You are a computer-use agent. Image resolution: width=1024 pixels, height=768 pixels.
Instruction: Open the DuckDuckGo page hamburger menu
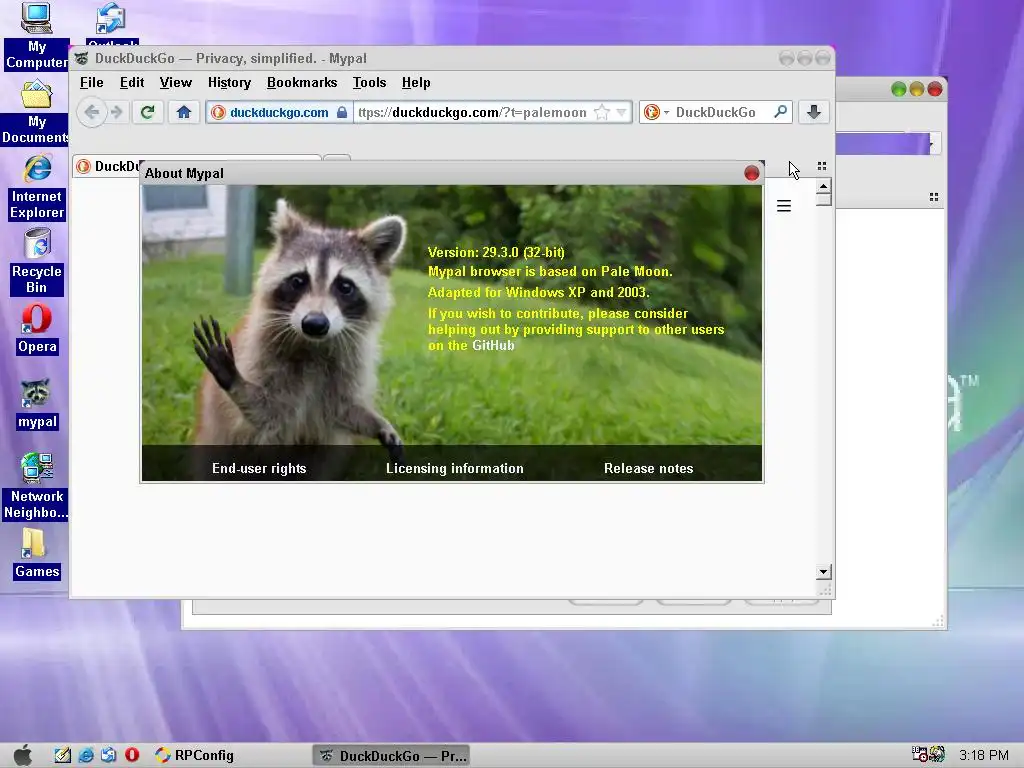pos(784,206)
